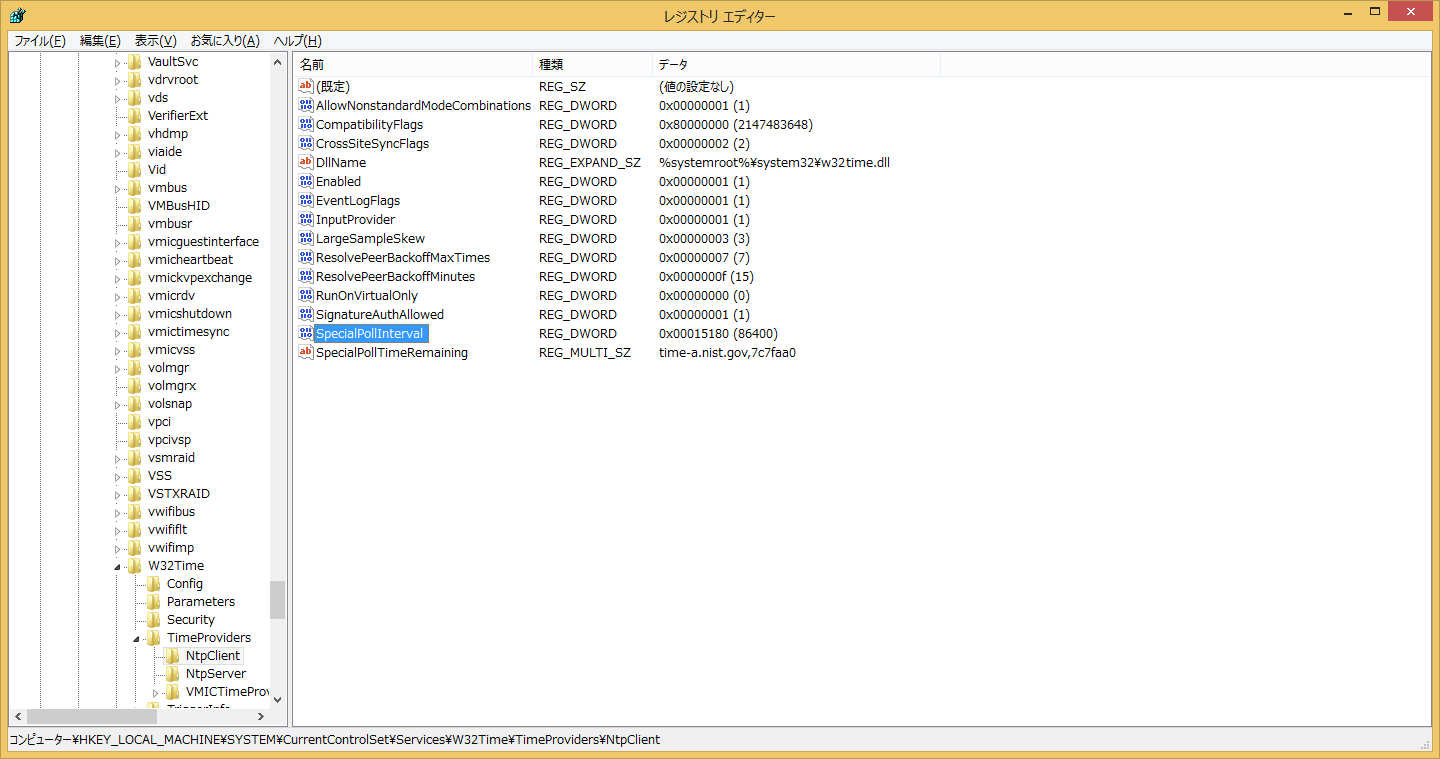
Task: Sort values by the 名前 column header
Action: pyautogui.click(x=413, y=64)
